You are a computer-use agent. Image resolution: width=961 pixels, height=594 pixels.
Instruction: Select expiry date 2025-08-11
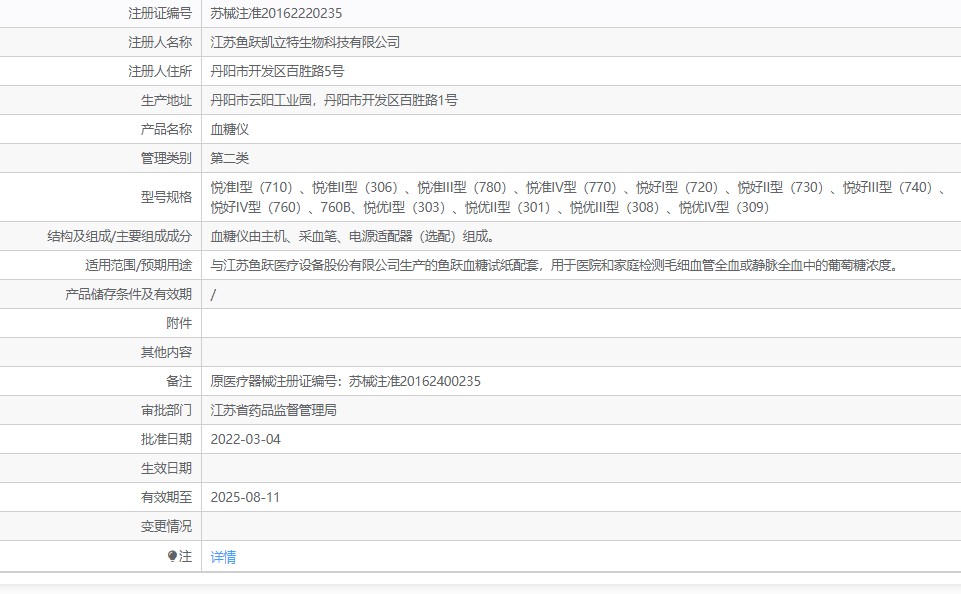(x=245, y=497)
